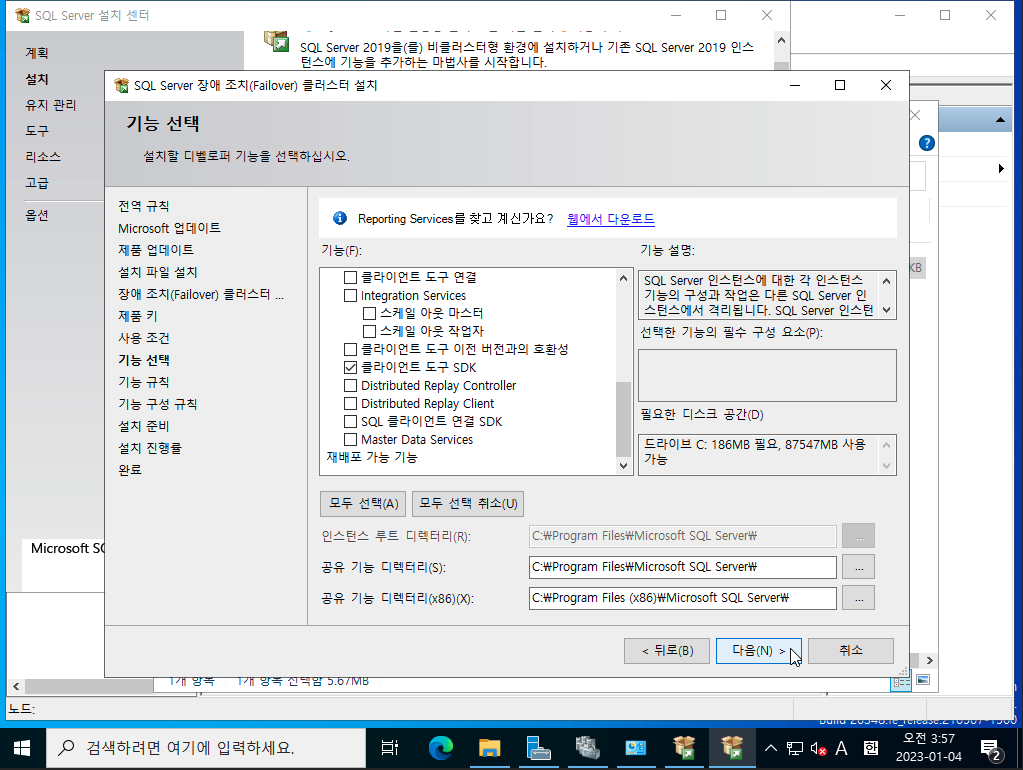Click Microsoft 업데이트 wizard step
1023x770 pixels.
click(169, 228)
